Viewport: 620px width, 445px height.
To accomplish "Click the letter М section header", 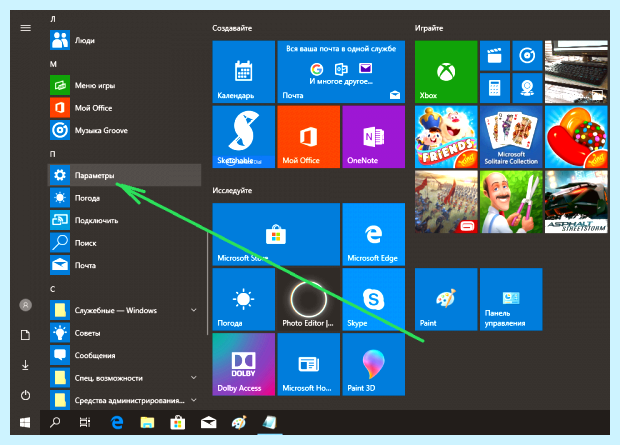I will click(53, 64).
